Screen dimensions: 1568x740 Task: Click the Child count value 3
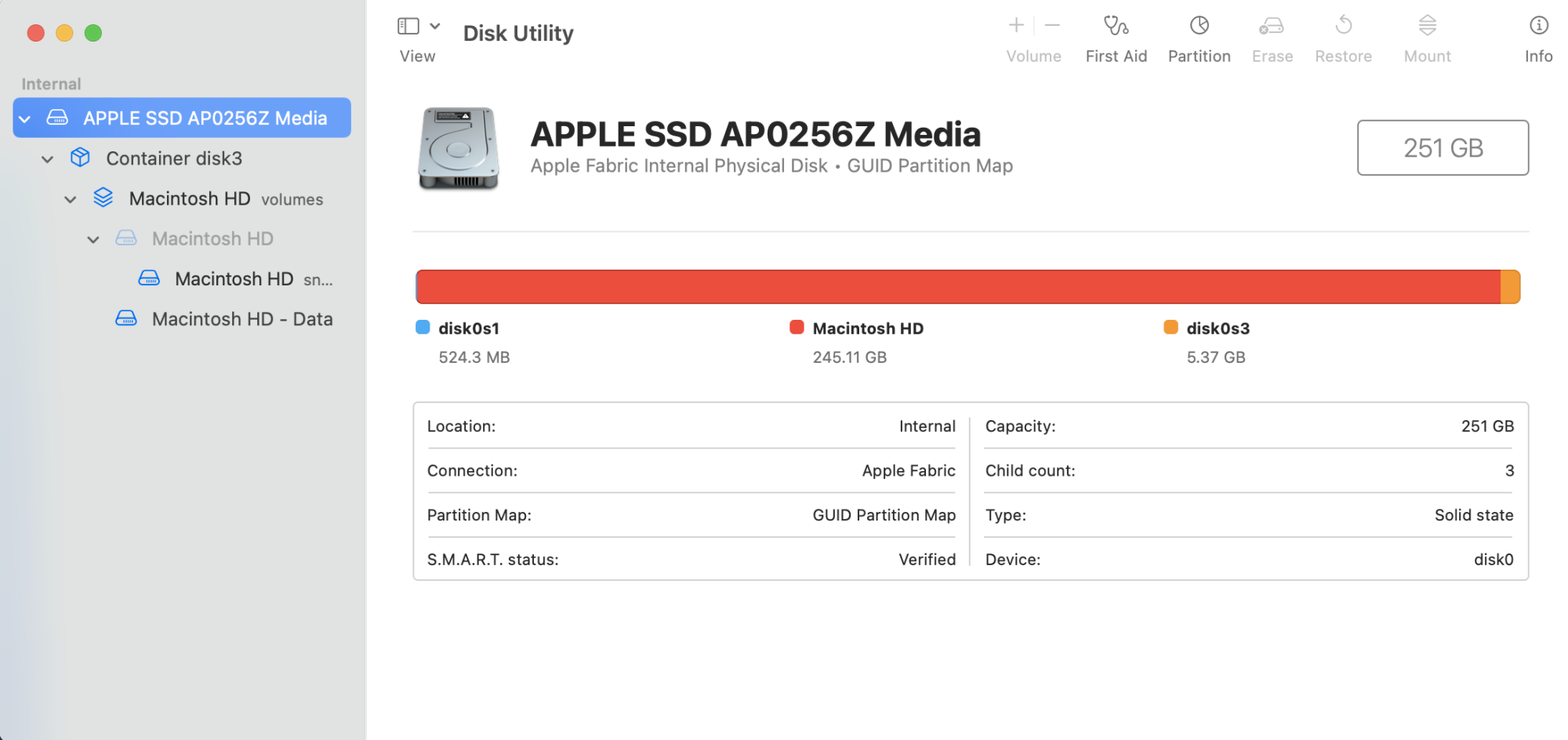point(1509,470)
